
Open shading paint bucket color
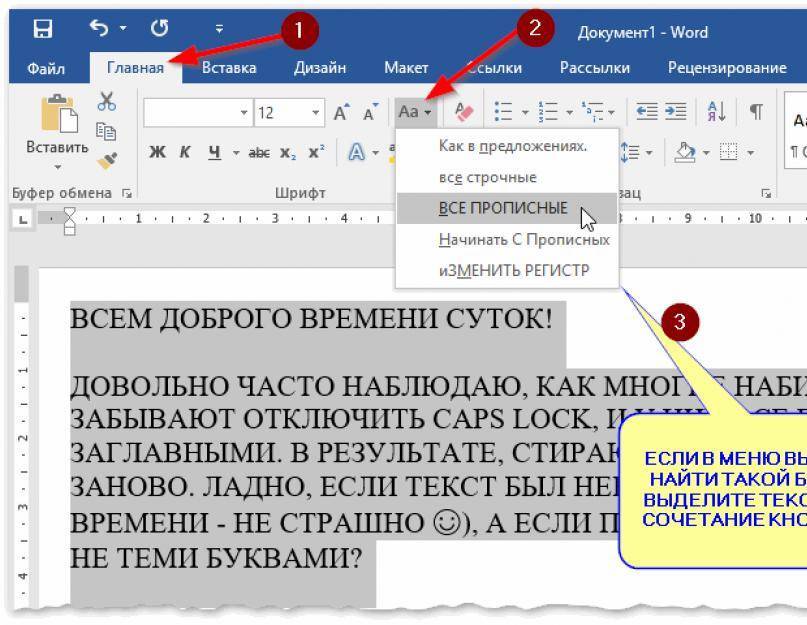click(x=684, y=153)
